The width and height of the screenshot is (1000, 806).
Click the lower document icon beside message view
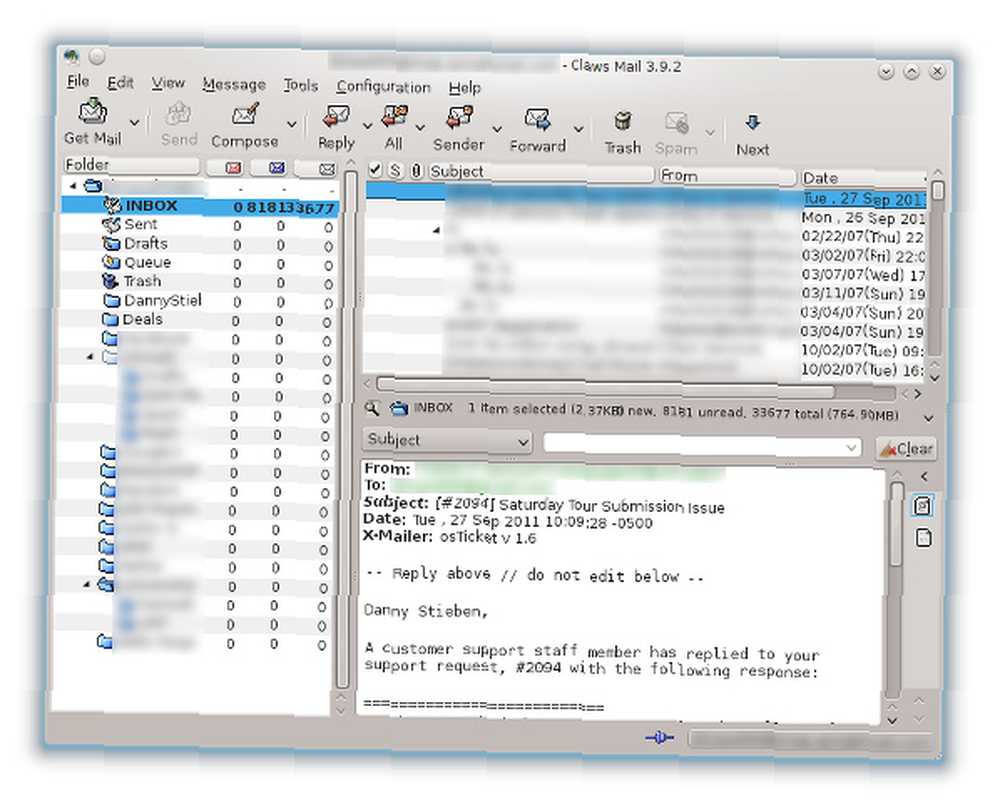[x=923, y=538]
